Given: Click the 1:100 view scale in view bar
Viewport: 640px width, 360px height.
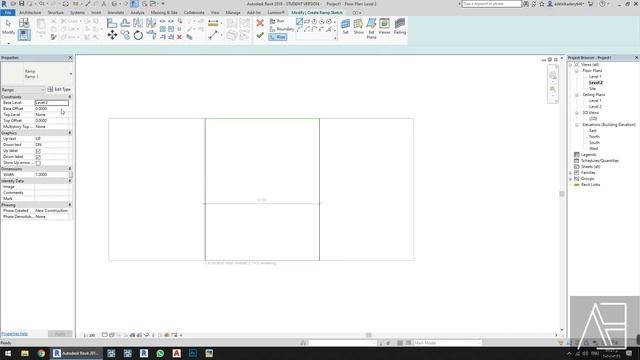Looking at the screenshot, I should pos(89,335).
